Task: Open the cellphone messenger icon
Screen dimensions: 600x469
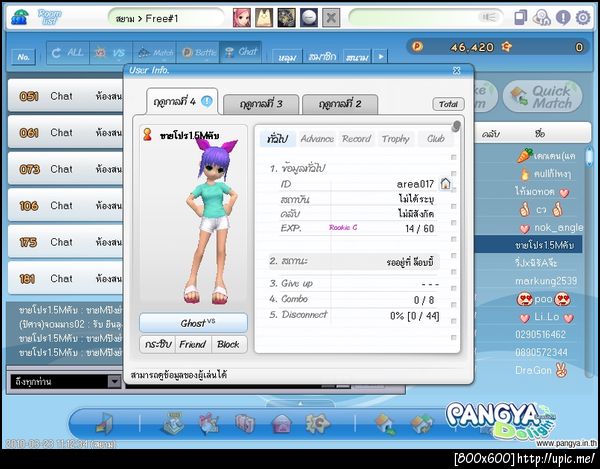Action: [521, 17]
